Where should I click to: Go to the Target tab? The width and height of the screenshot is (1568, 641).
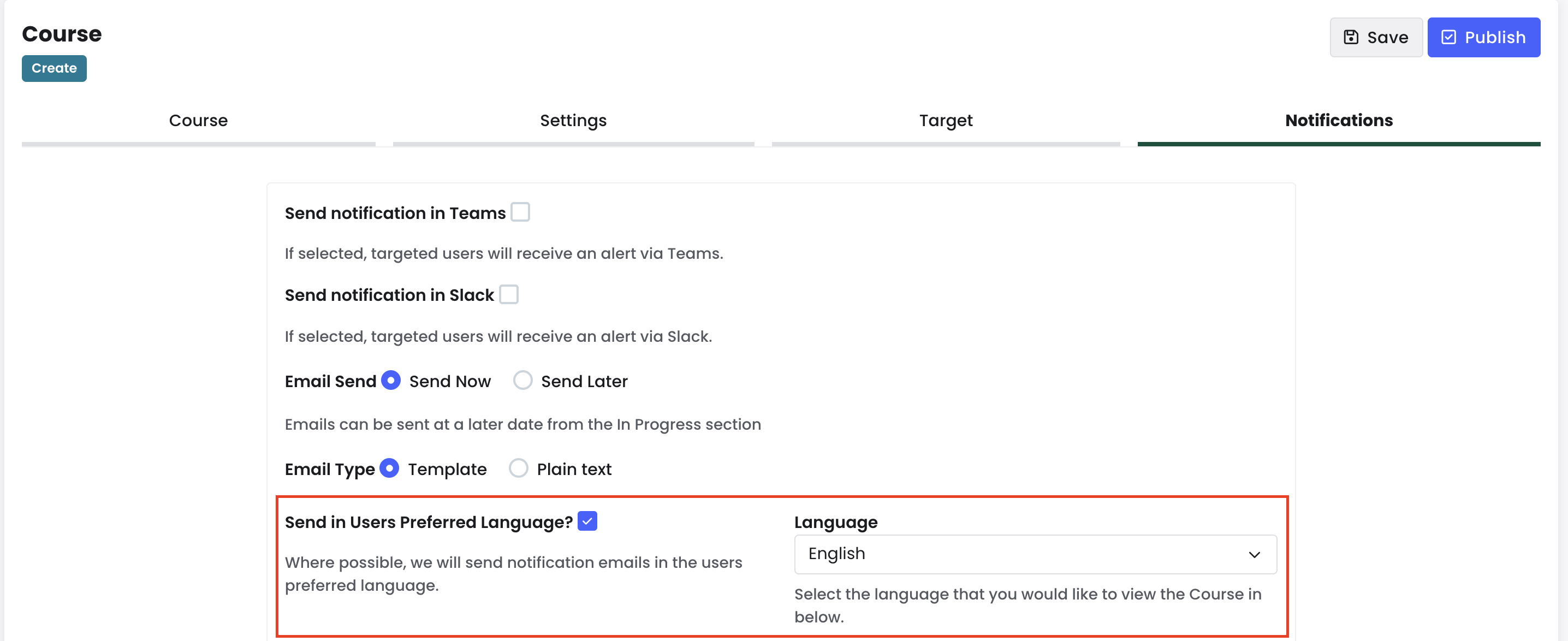point(945,121)
